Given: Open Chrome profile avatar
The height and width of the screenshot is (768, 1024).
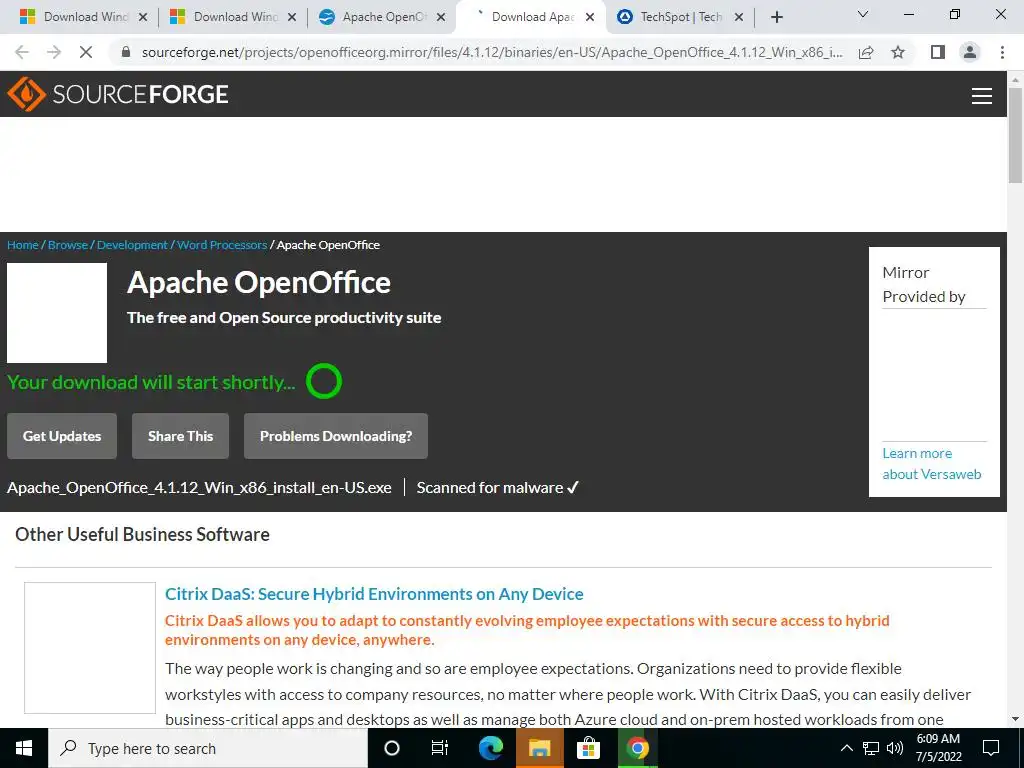Looking at the screenshot, I should [x=970, y=52].
